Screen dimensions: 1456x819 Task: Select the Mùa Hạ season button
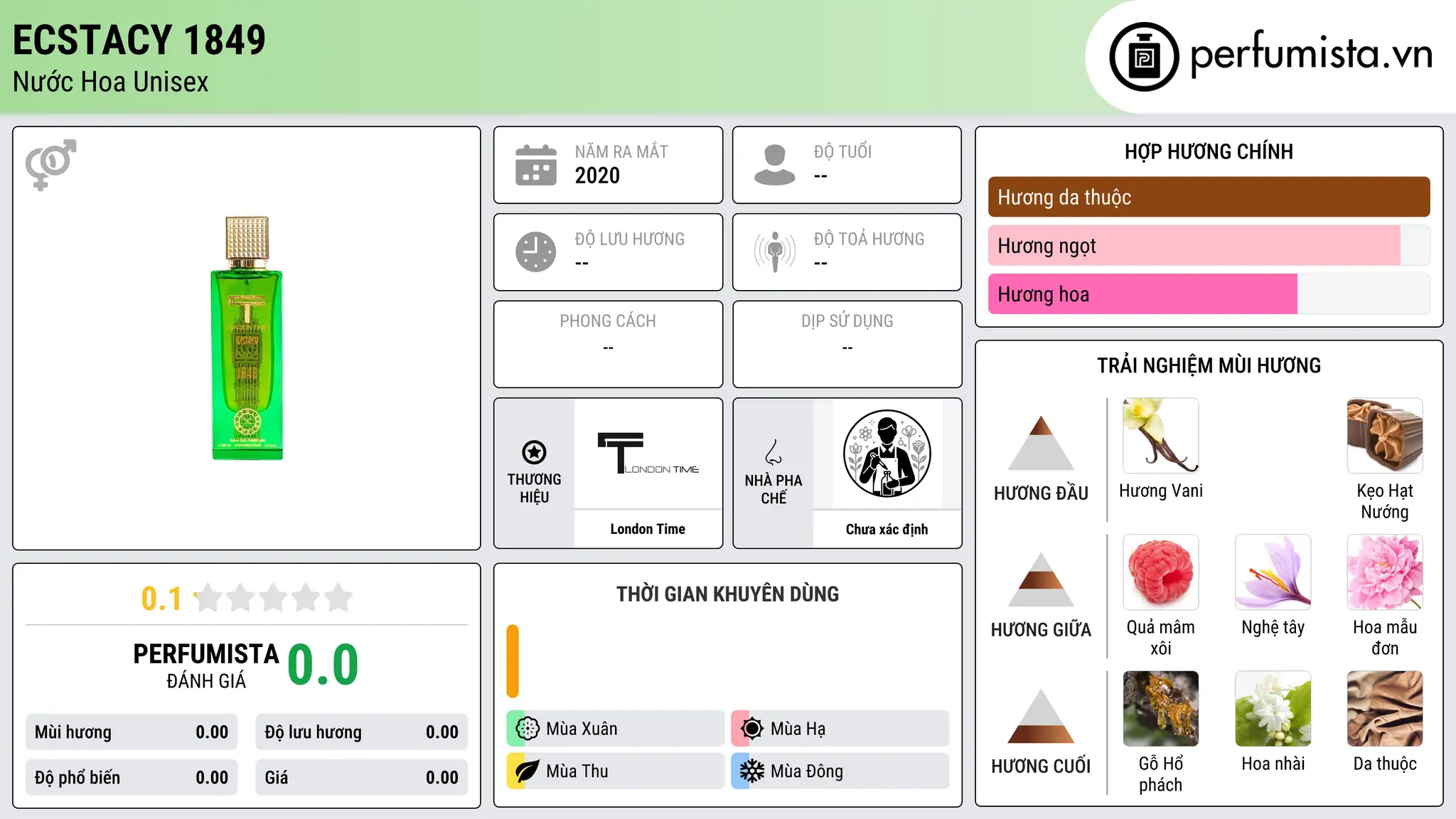click(840, 729)
